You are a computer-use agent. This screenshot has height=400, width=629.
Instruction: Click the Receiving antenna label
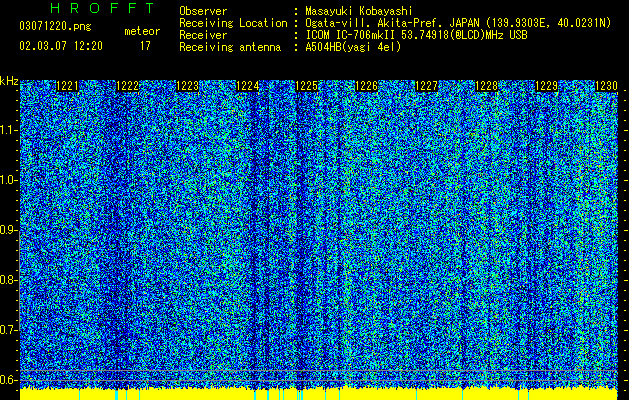(230, 47)
